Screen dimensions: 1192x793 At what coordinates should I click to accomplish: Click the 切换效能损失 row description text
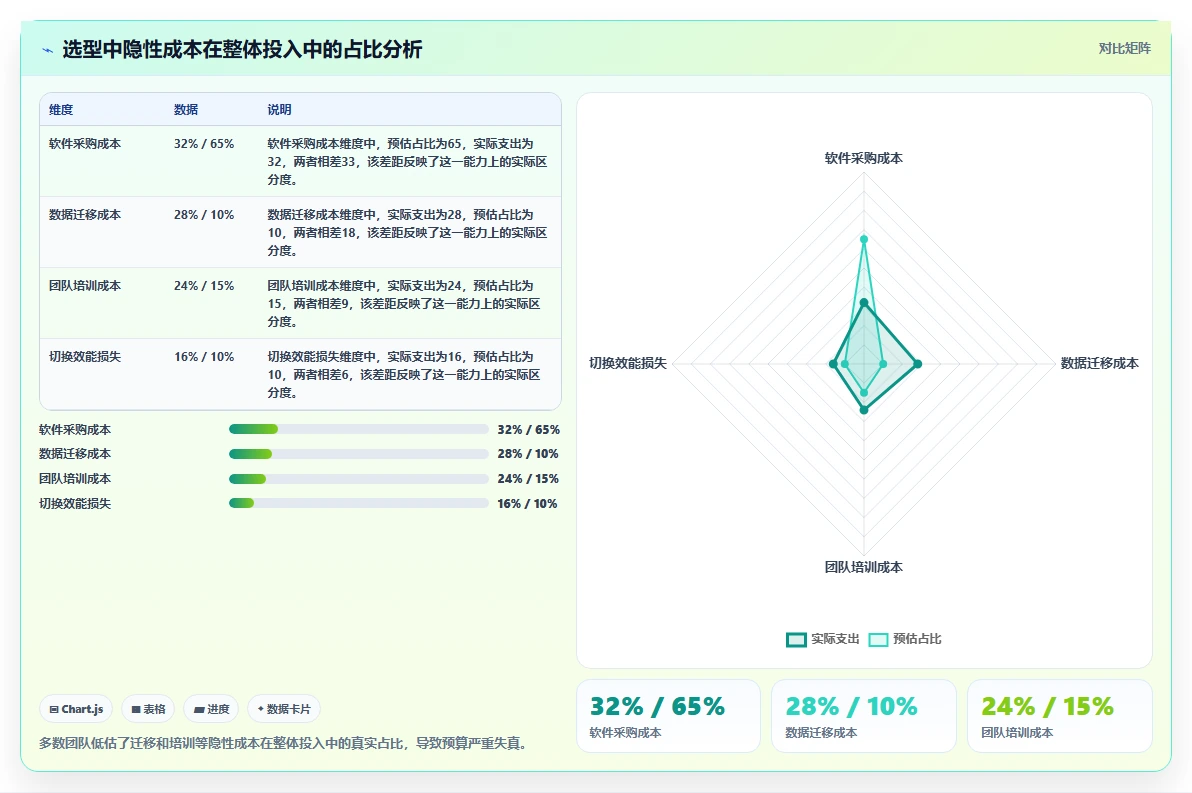(x=404, y=375)
